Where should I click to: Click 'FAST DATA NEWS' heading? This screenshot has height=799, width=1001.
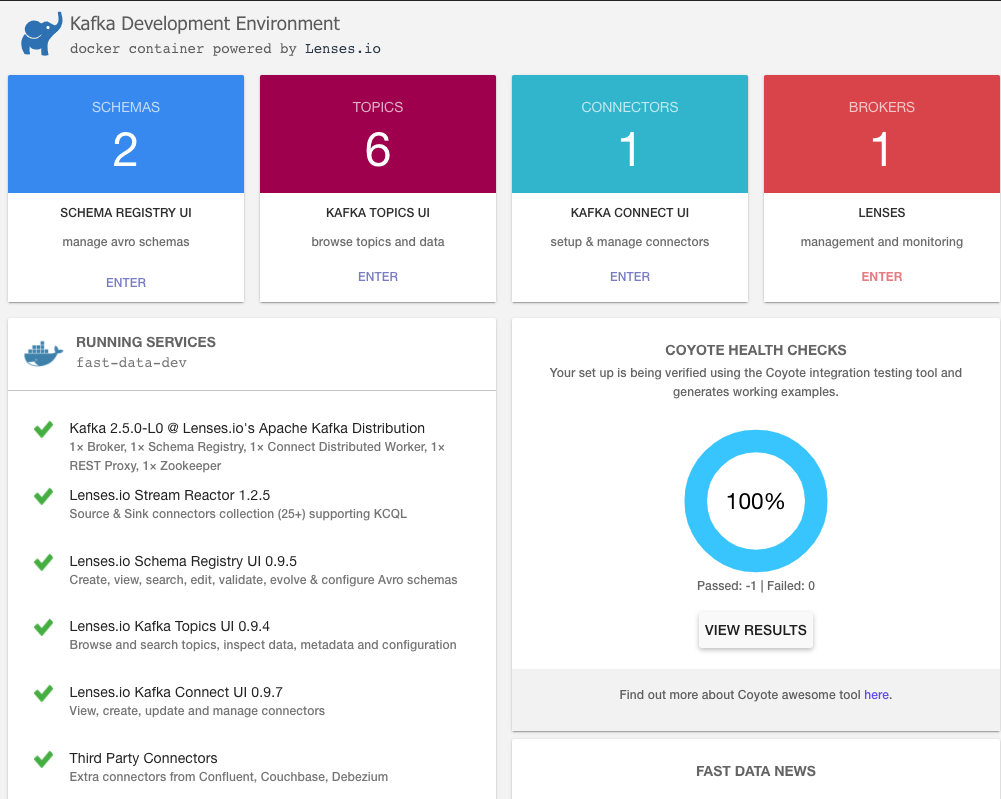click(x=756, y=772)
